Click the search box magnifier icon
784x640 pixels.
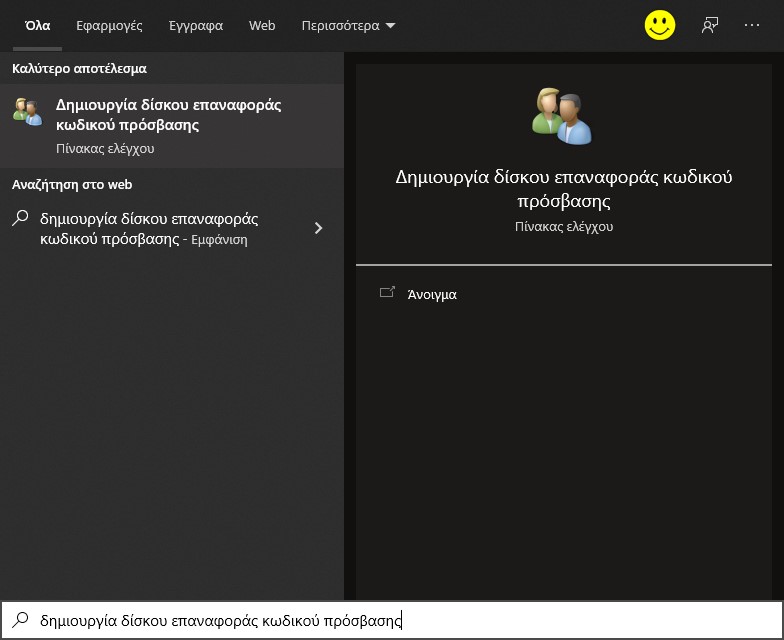coord(20,620)
